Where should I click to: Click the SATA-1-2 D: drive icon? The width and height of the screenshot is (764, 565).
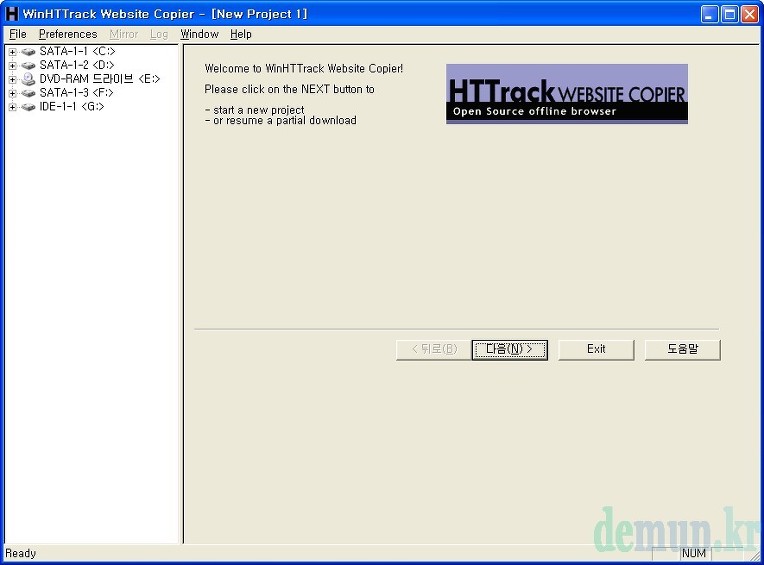28,65
